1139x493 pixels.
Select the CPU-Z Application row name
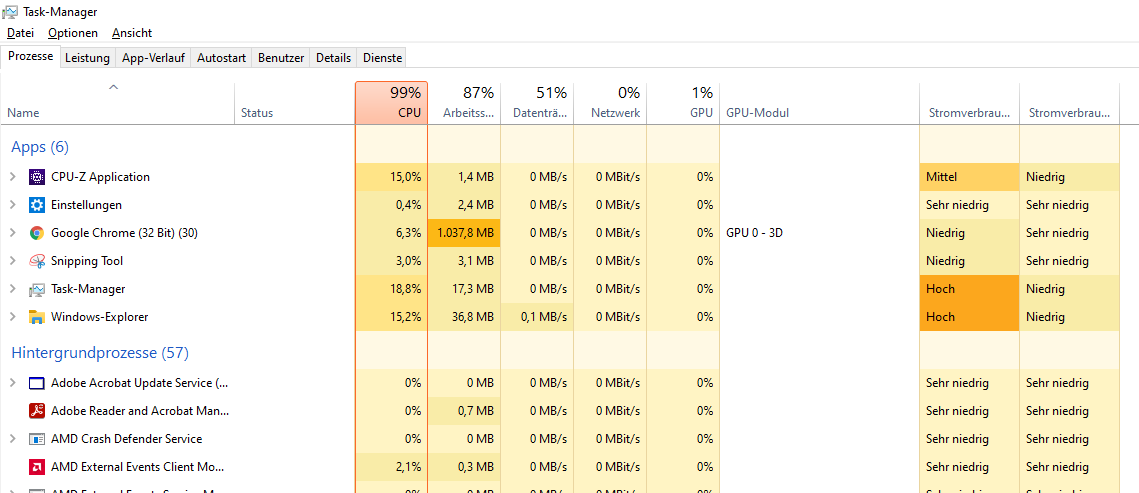(100, 176)
